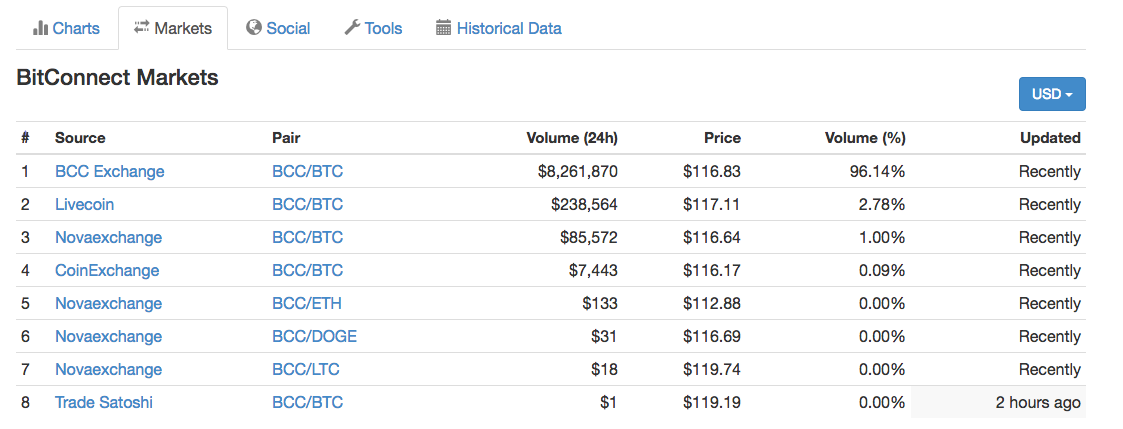Click the $133 volume value
Viewport: 1123px width, 429px height.
(600, 304)
